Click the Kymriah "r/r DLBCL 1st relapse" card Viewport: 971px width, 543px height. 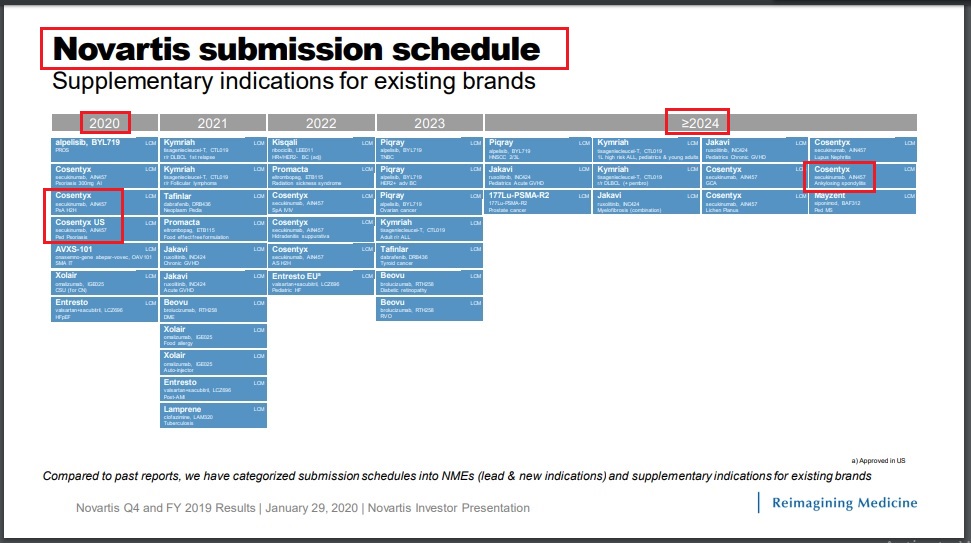pos(213,149)
